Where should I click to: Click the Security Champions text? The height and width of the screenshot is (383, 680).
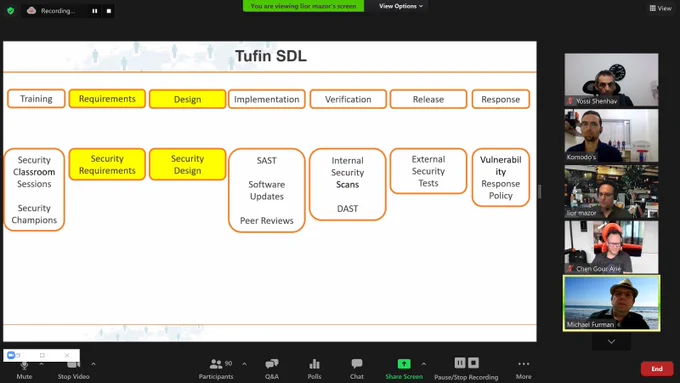(x=34, y=214)
